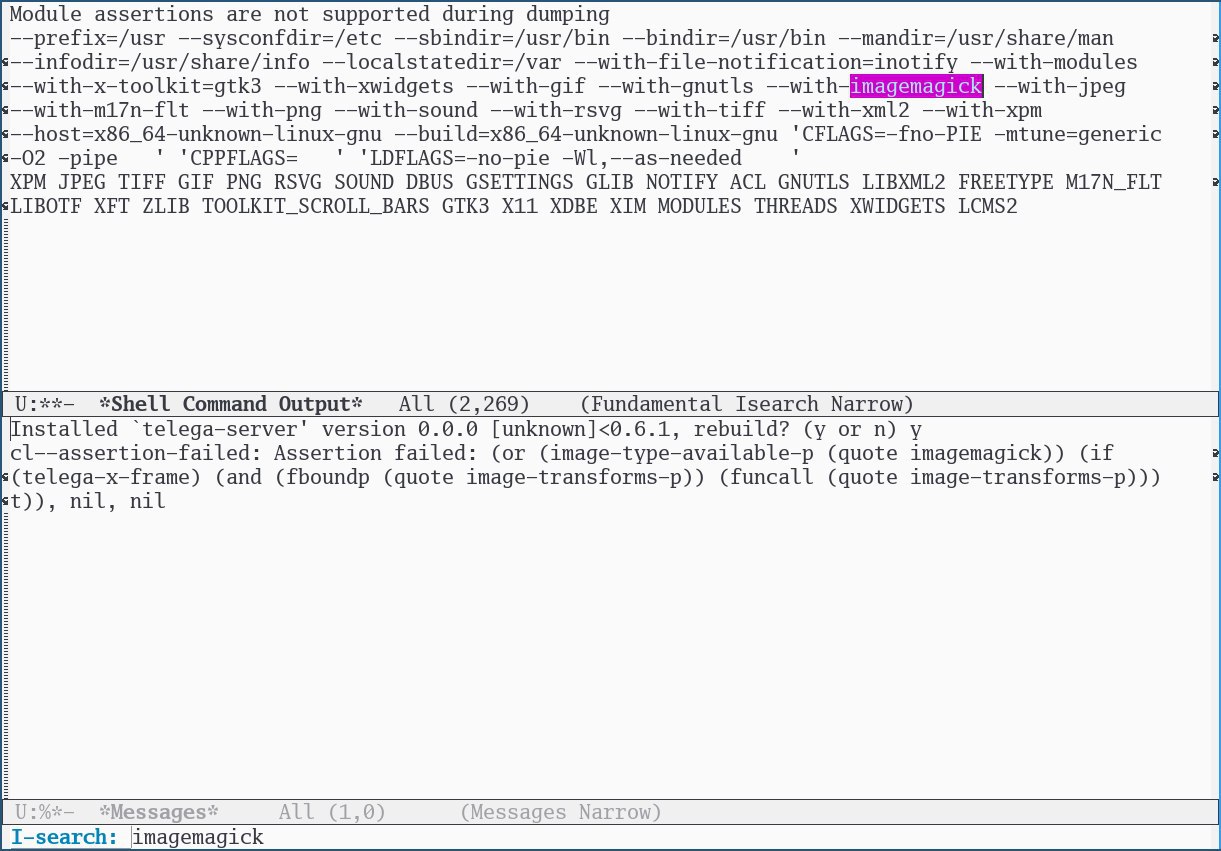Click the --with-xwidgets flag

[x=363, y=86]
